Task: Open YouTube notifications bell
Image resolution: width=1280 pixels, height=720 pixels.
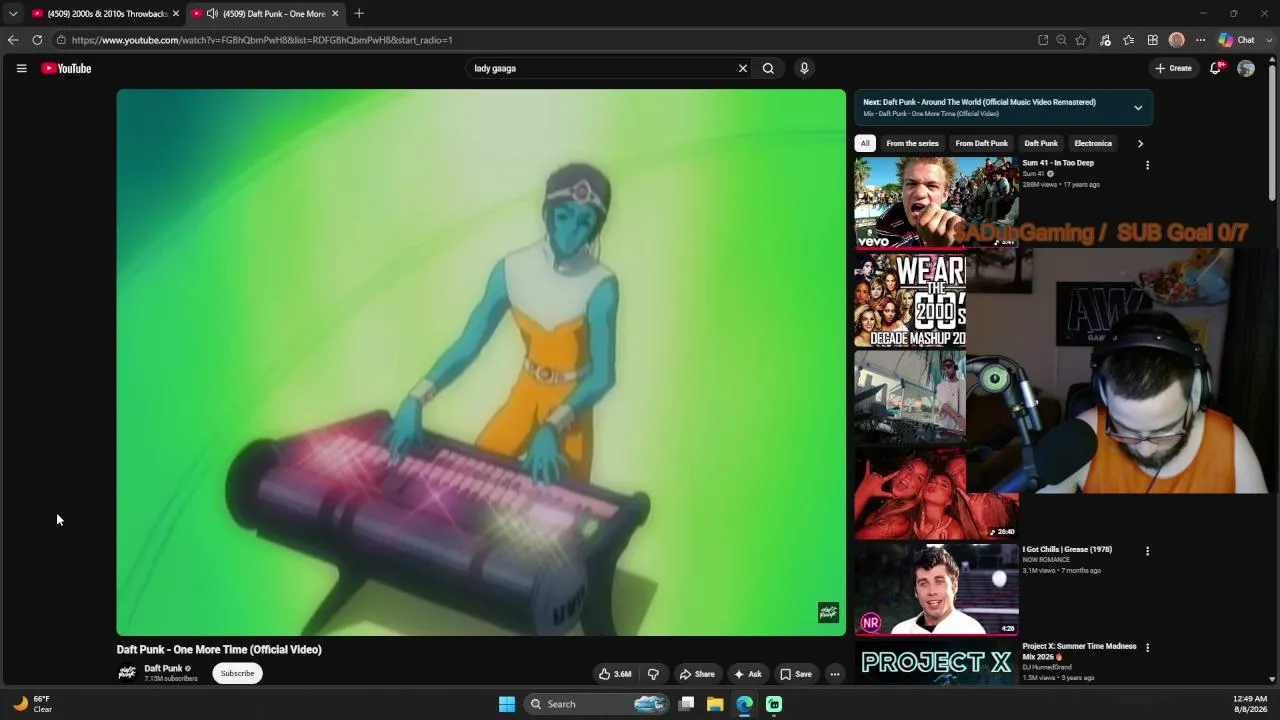Action: point(1215,68)
